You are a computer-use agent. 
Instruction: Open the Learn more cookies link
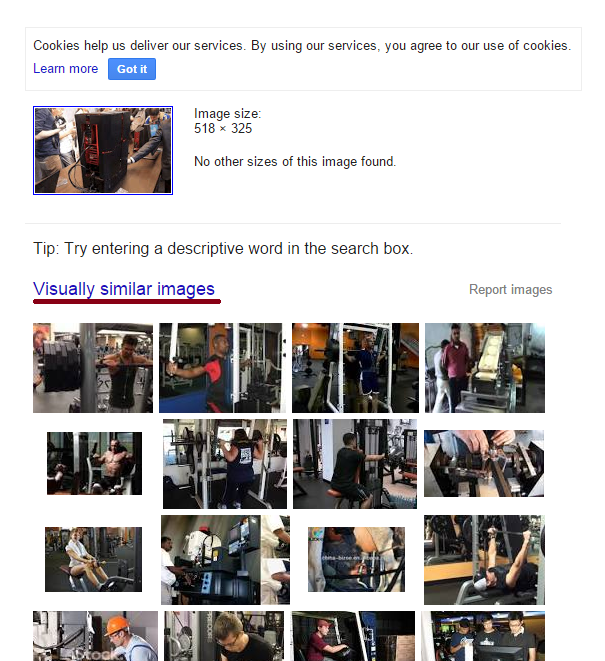[x=65, y=68]
